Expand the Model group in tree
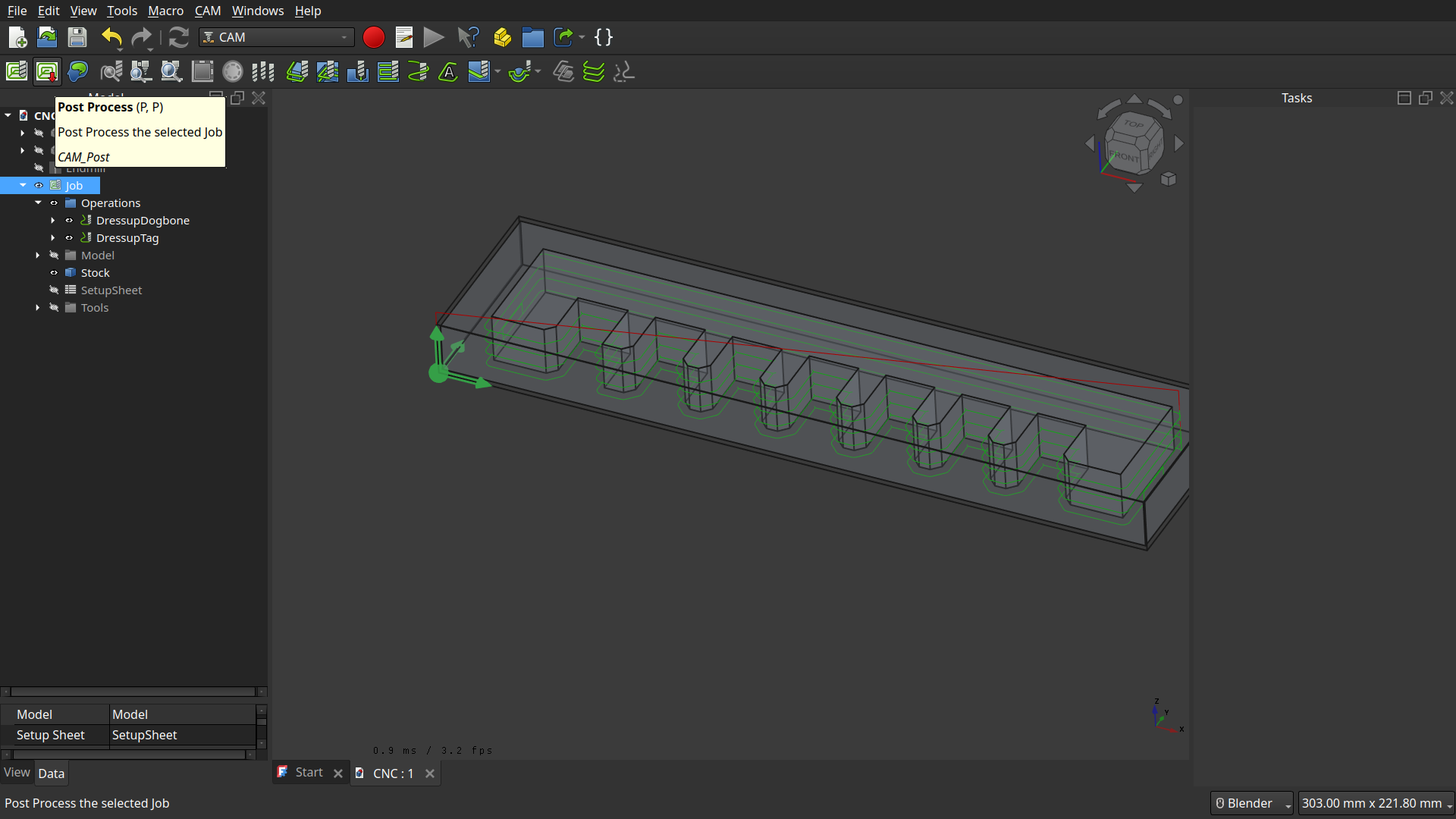Screen dimensions: 1456x819 click(x=38, y=256)
